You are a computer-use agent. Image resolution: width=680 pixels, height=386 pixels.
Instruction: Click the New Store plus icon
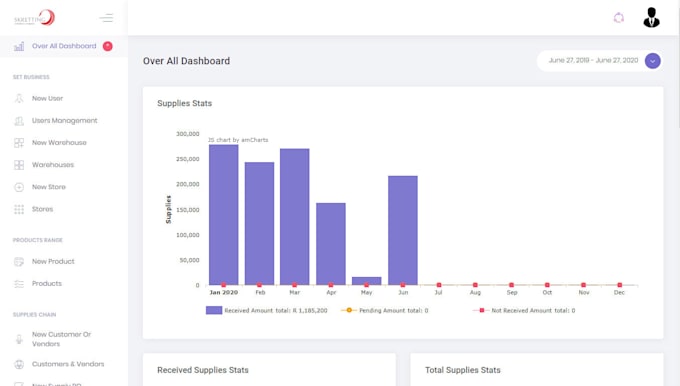point(19,187)
